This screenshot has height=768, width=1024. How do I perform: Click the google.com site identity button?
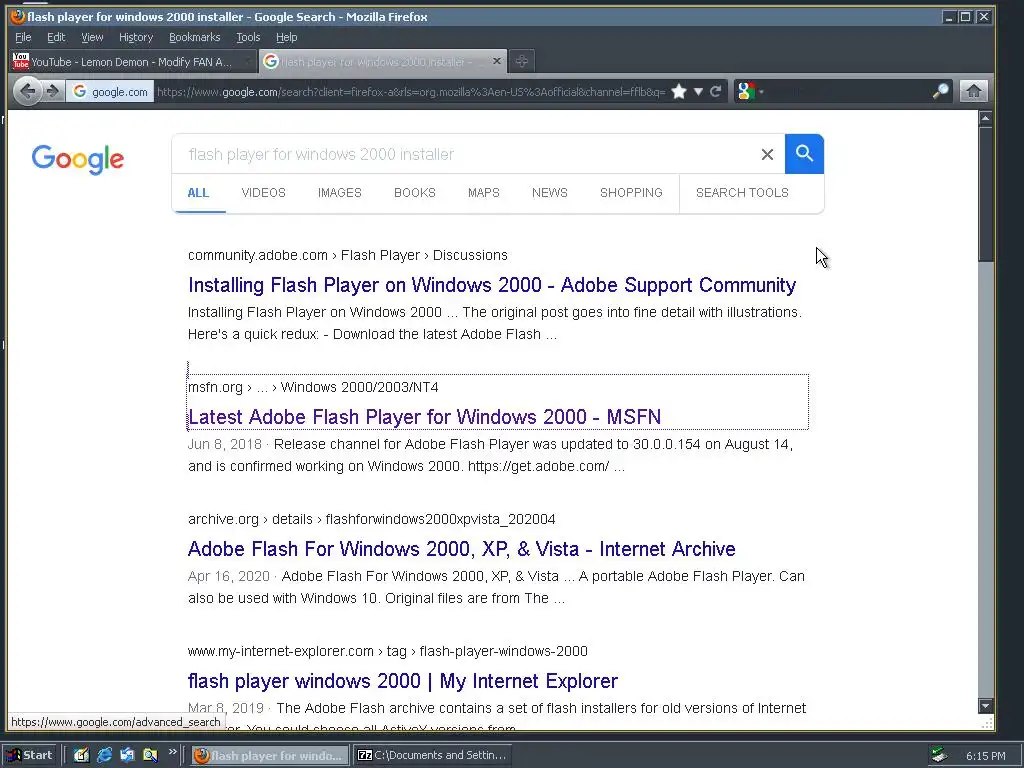110,91
